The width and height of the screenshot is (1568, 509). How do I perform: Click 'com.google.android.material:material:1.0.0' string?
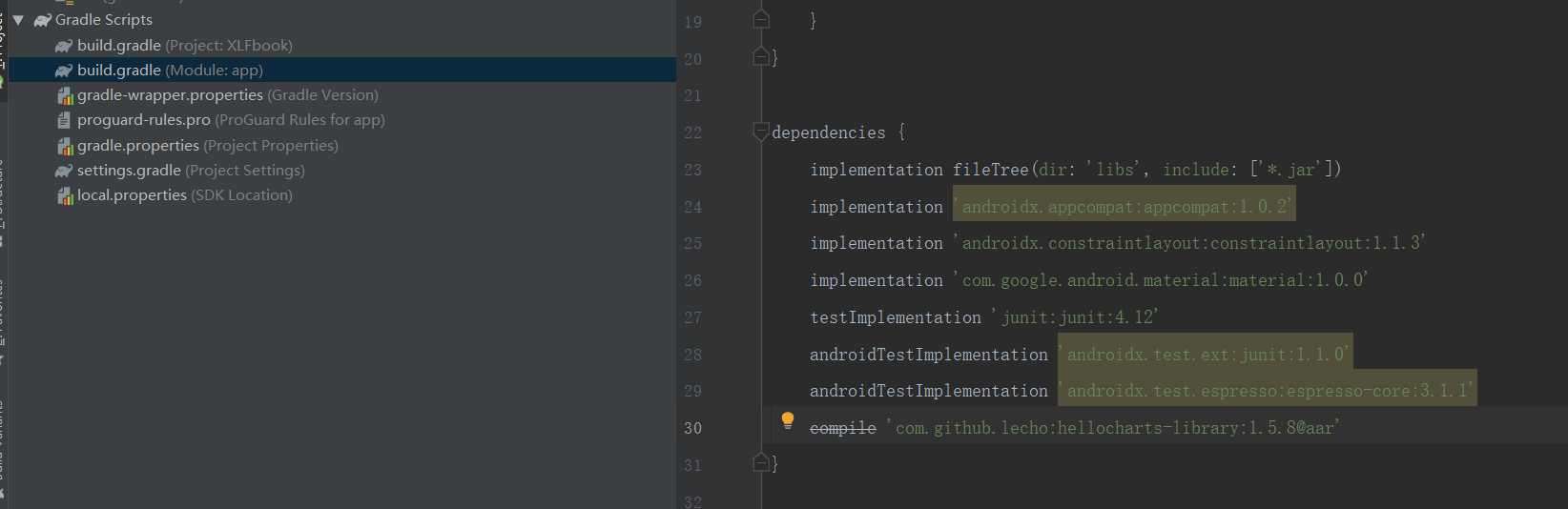pyautogui.click(x=1160, y=280)
